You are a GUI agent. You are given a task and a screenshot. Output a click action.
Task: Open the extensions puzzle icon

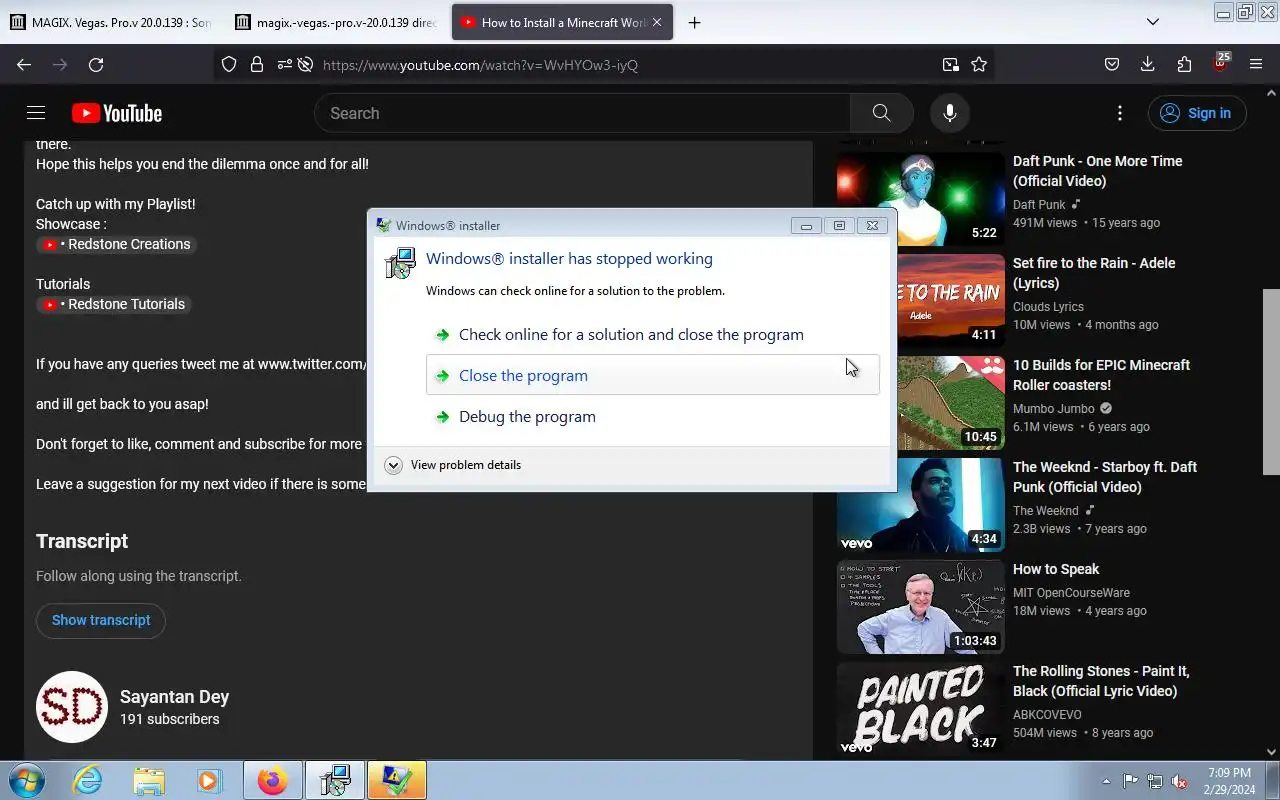[x=1184, y=65]
